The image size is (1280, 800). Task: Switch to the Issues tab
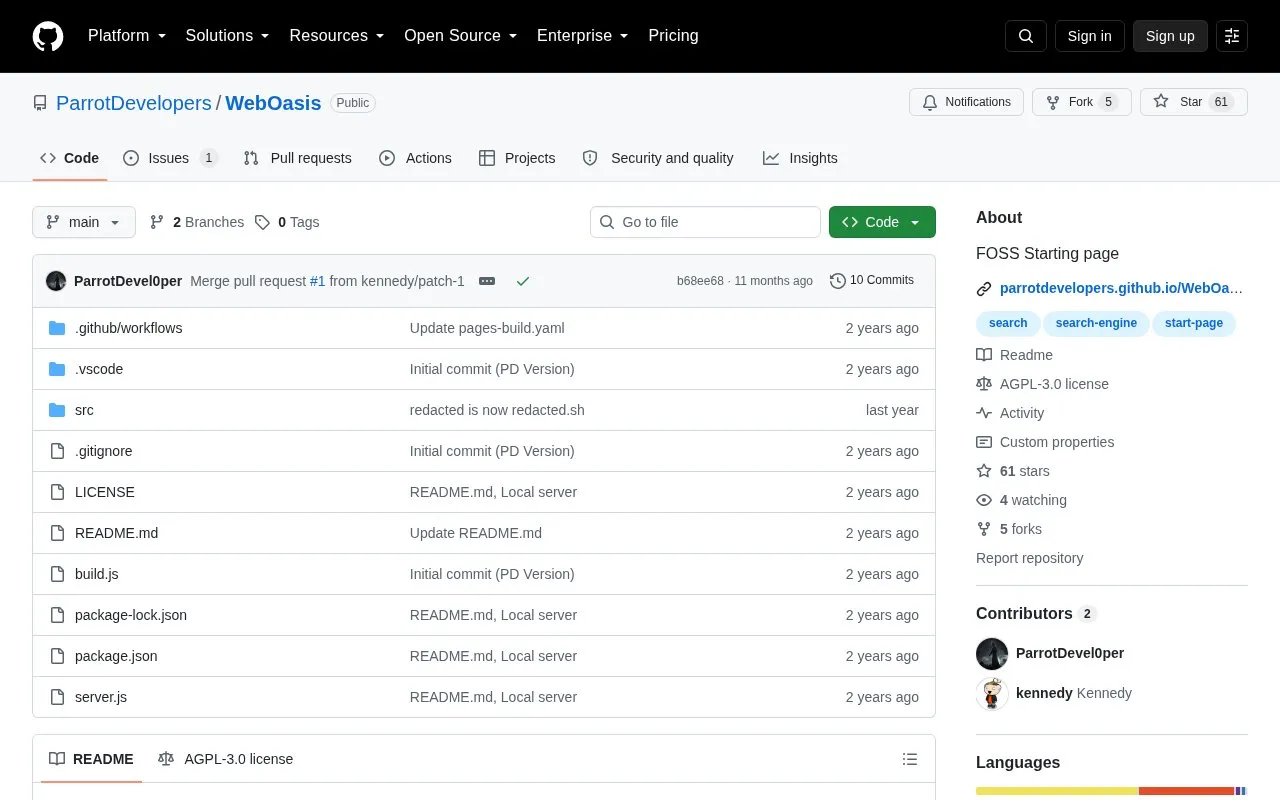170,158
